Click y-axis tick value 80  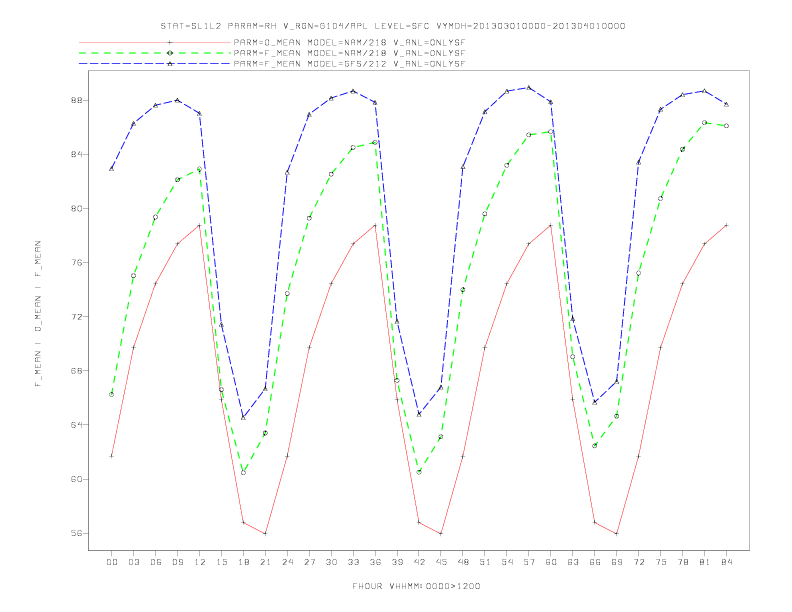coord(76,208)
